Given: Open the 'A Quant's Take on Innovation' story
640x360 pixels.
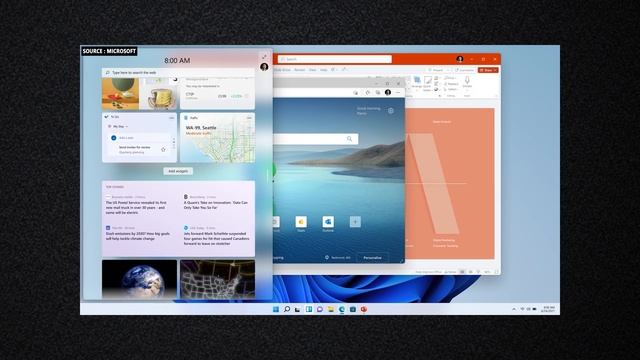Looking at the screenshot, I should (x=216, y=205).
